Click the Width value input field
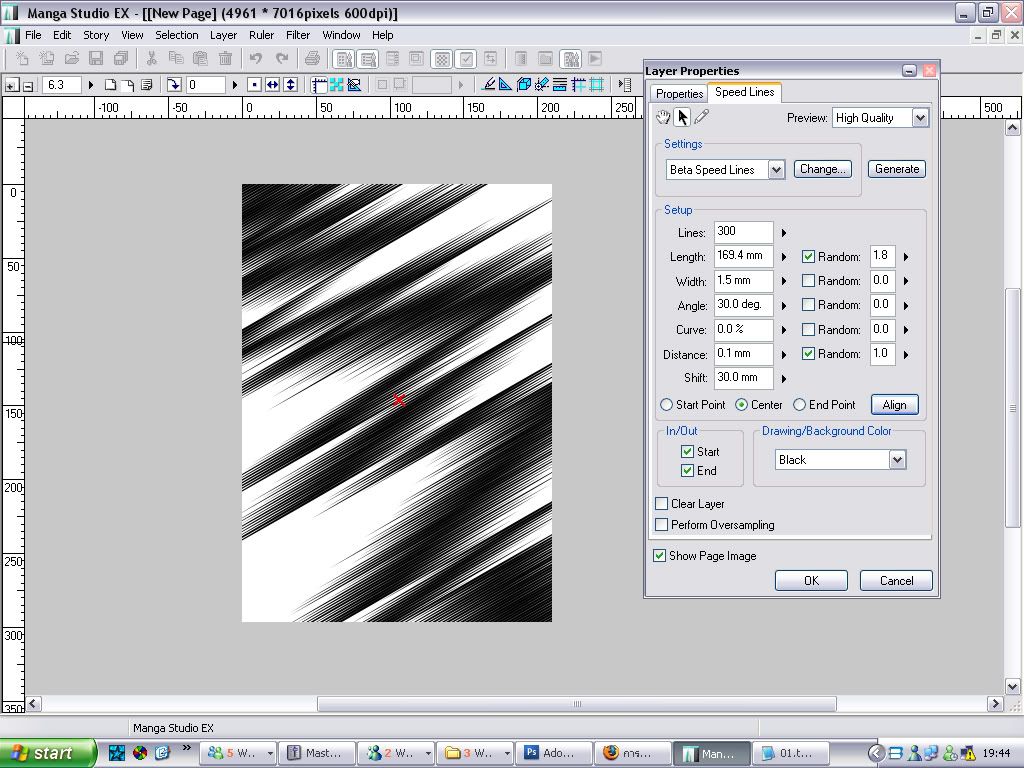The image size is (1024, 768). [743, 281]
